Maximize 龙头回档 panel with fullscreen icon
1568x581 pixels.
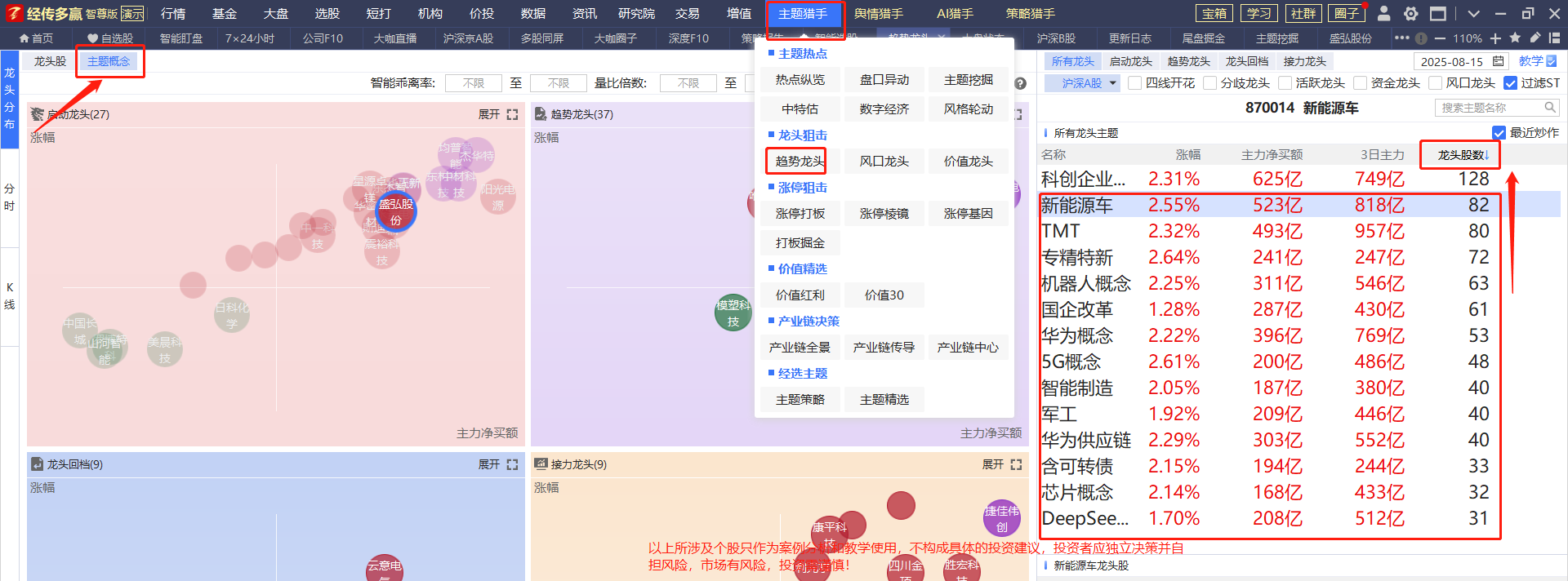512,464
